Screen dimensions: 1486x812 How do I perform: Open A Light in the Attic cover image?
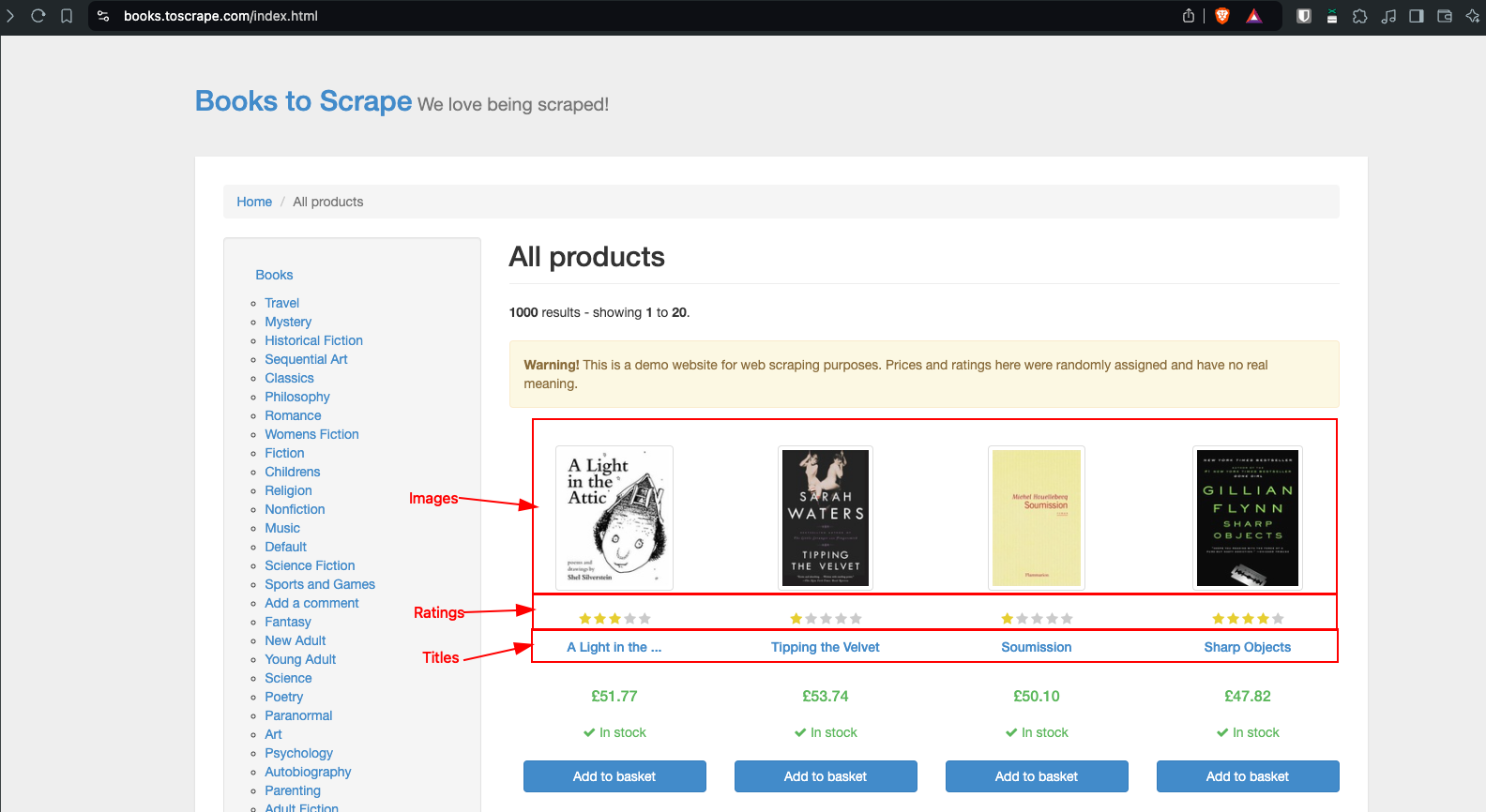(614, 518)
